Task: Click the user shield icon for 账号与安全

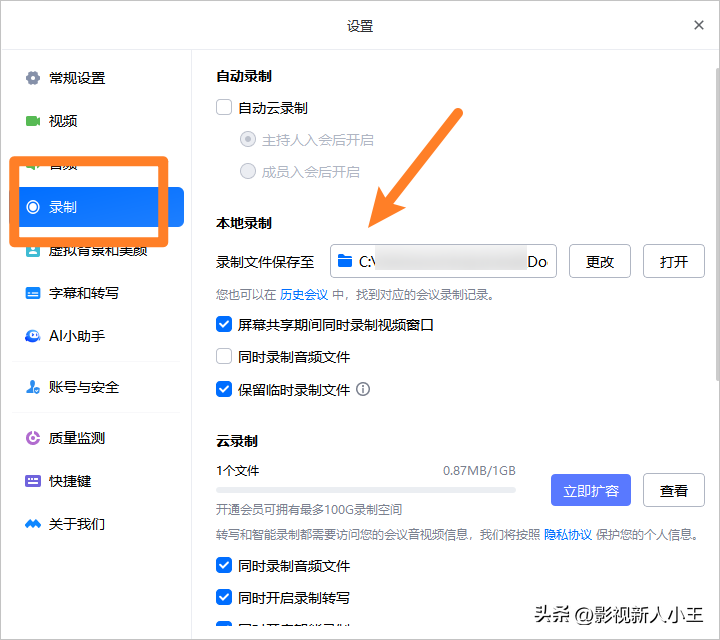Action: tap(33, 387)
